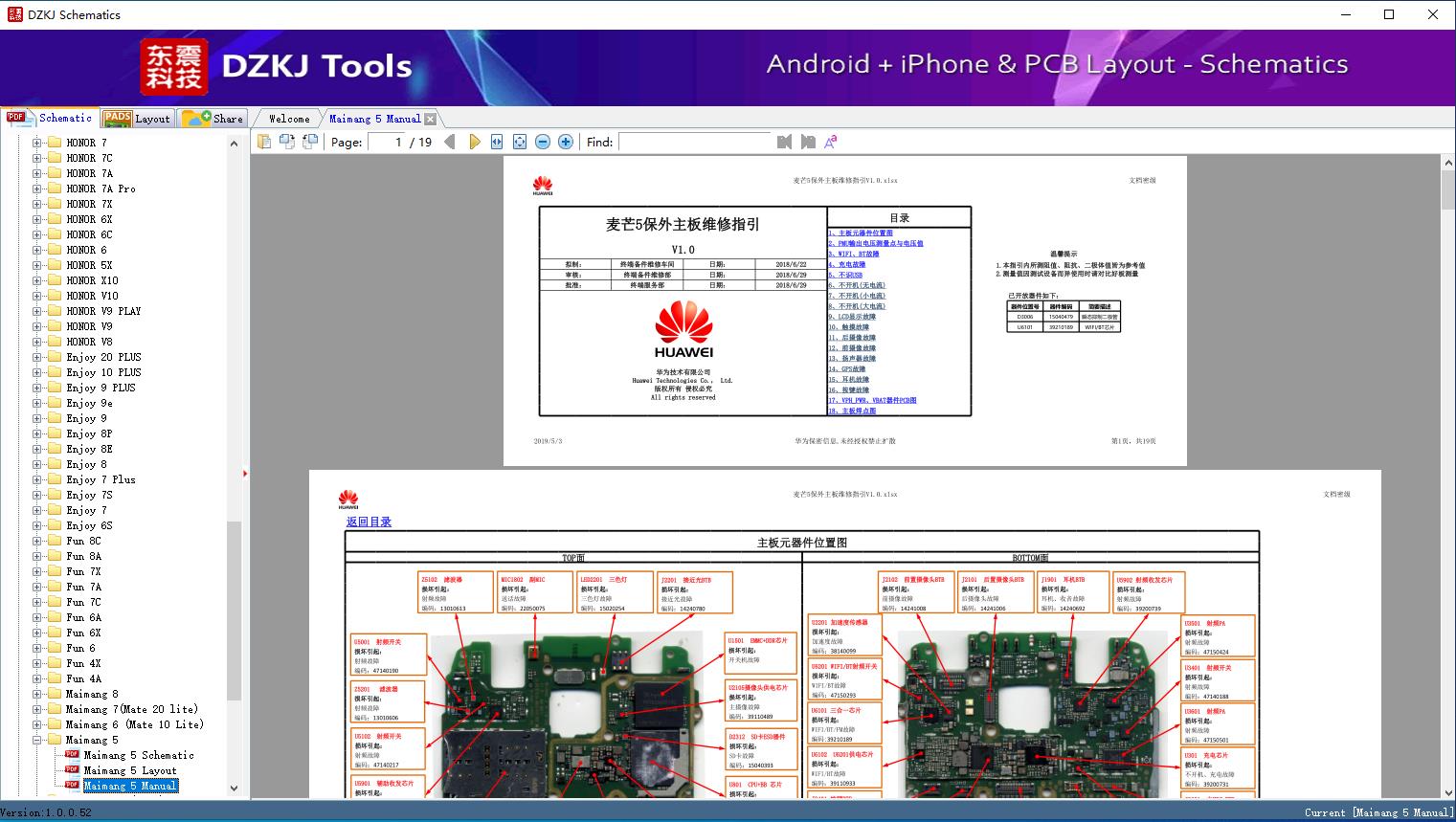Expand the HONOR X10 folder
Screen dimensions: 1456x822
(36, 280)
